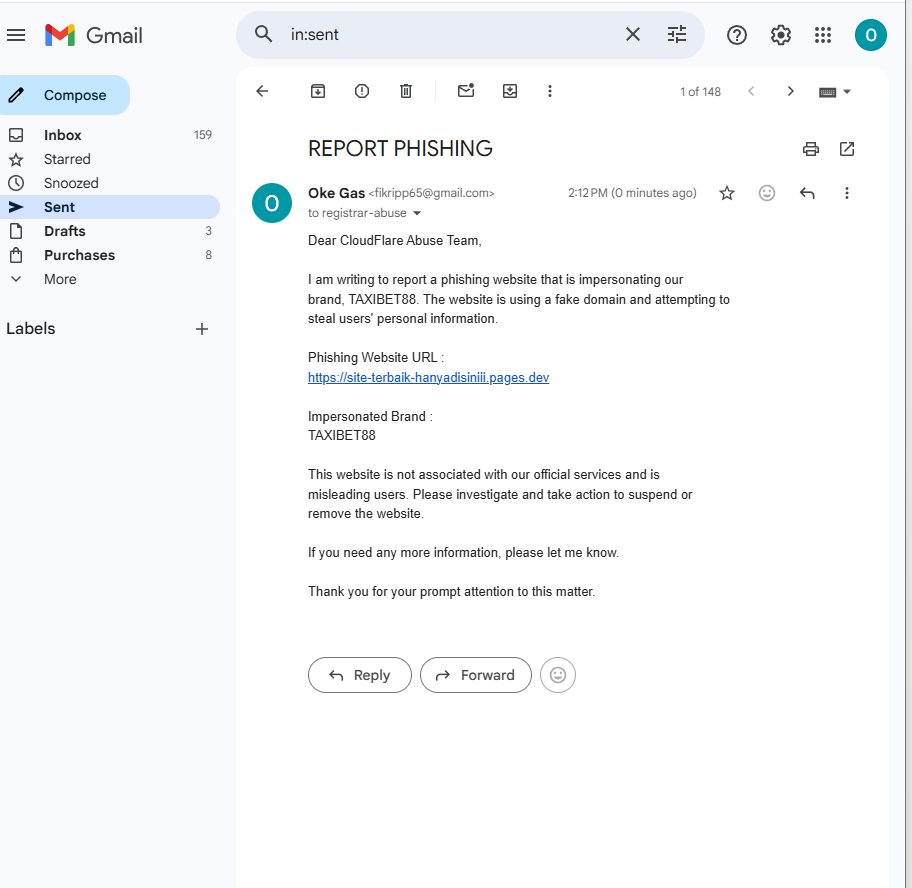Add emoji reaction in message header
The width and height of the screenshot is (912, 888).
[767, 193]
